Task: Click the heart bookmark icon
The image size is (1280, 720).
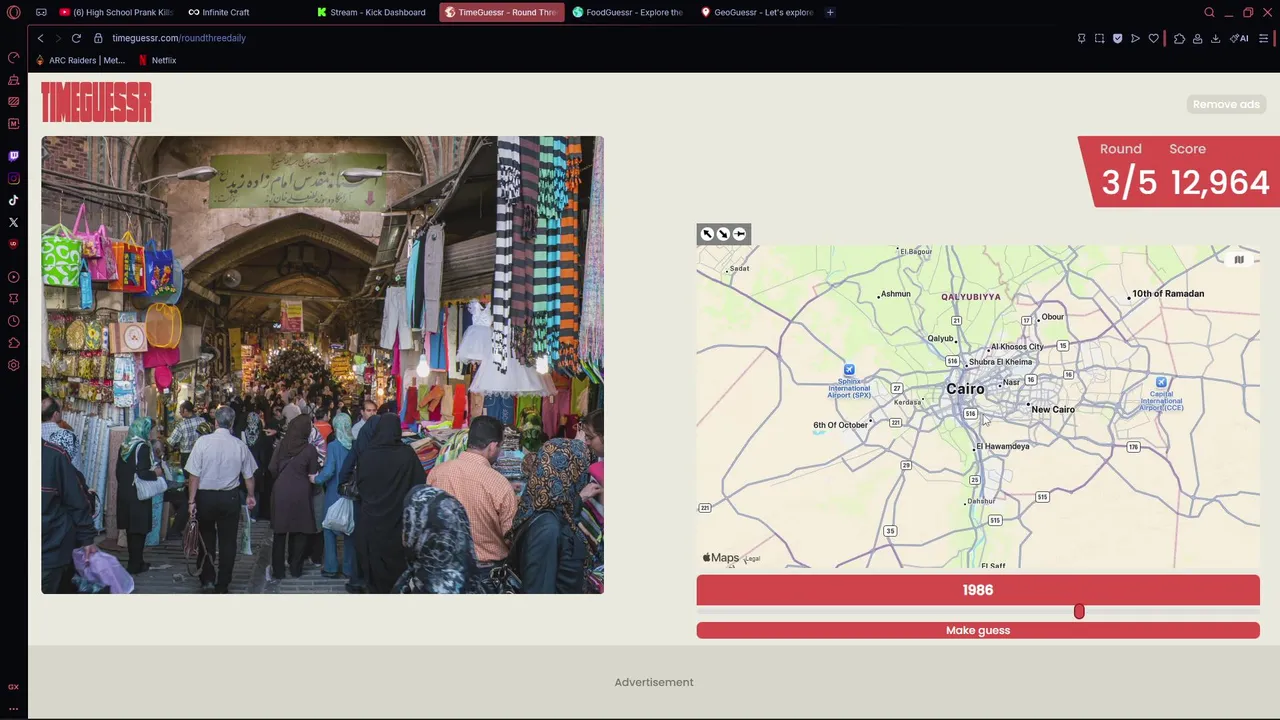Action: pos(1153,38)
